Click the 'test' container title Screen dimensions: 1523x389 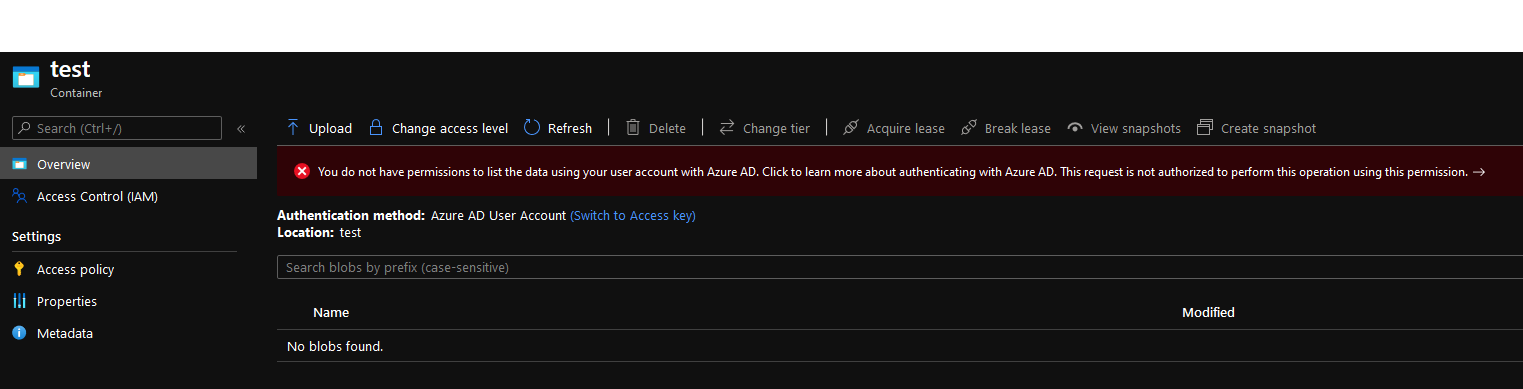pos(70,69)
